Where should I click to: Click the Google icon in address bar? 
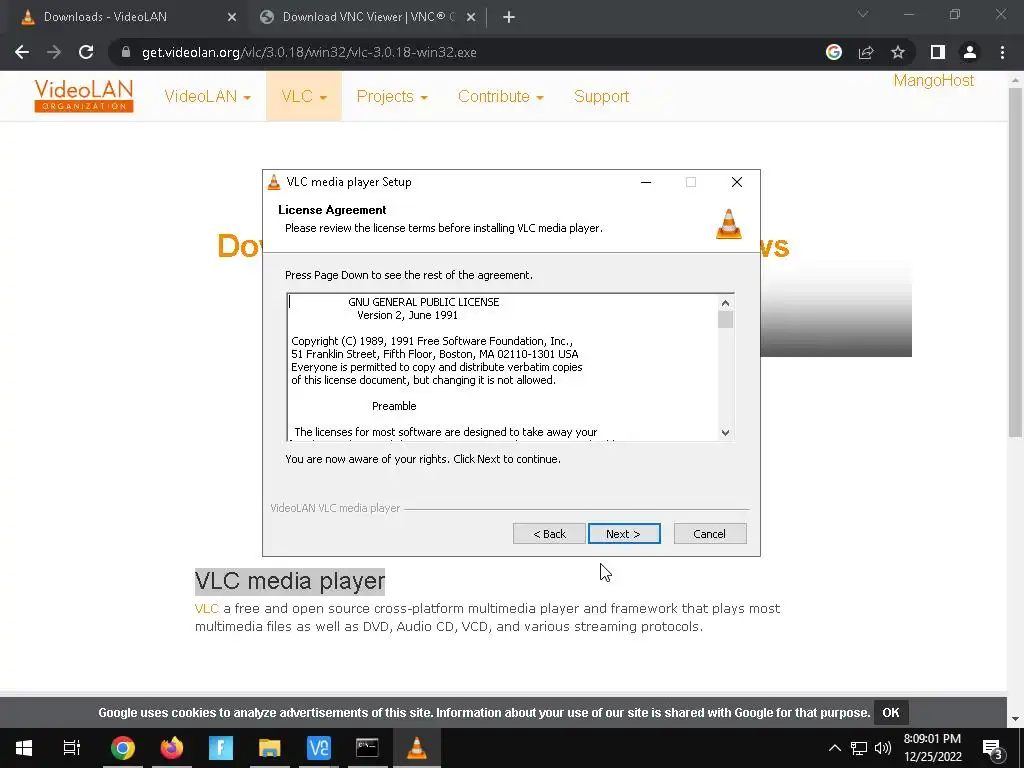[x=834, y=52]
